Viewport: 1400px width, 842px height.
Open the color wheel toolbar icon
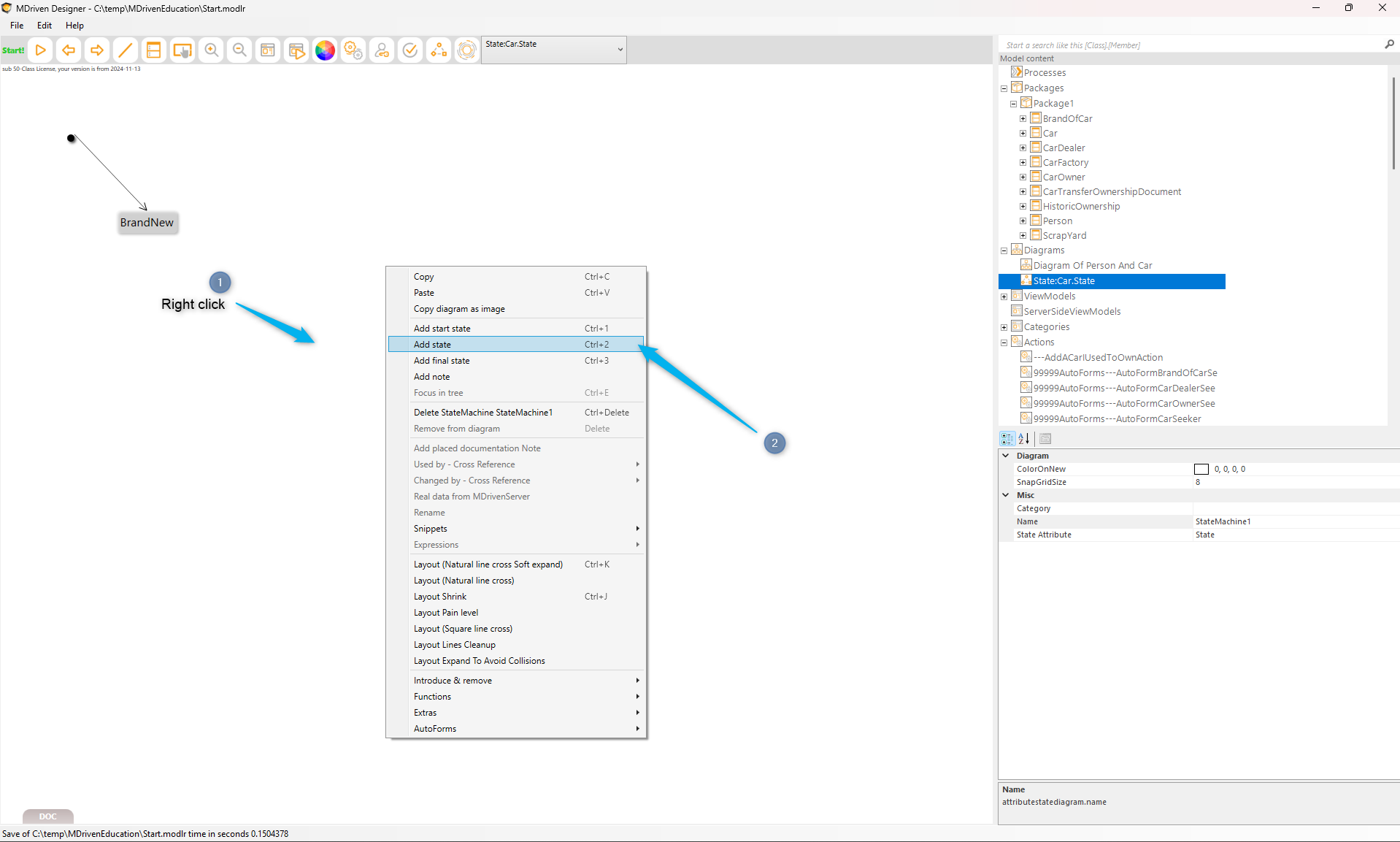point(325,50)
